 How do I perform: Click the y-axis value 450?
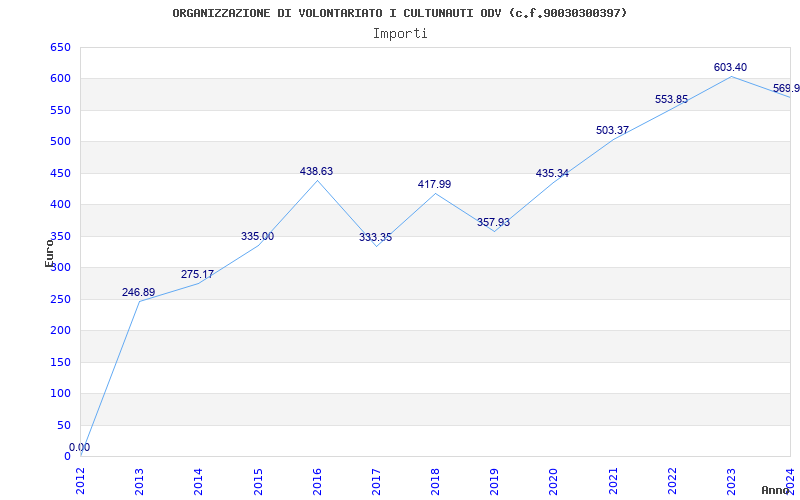pos(60,173)
